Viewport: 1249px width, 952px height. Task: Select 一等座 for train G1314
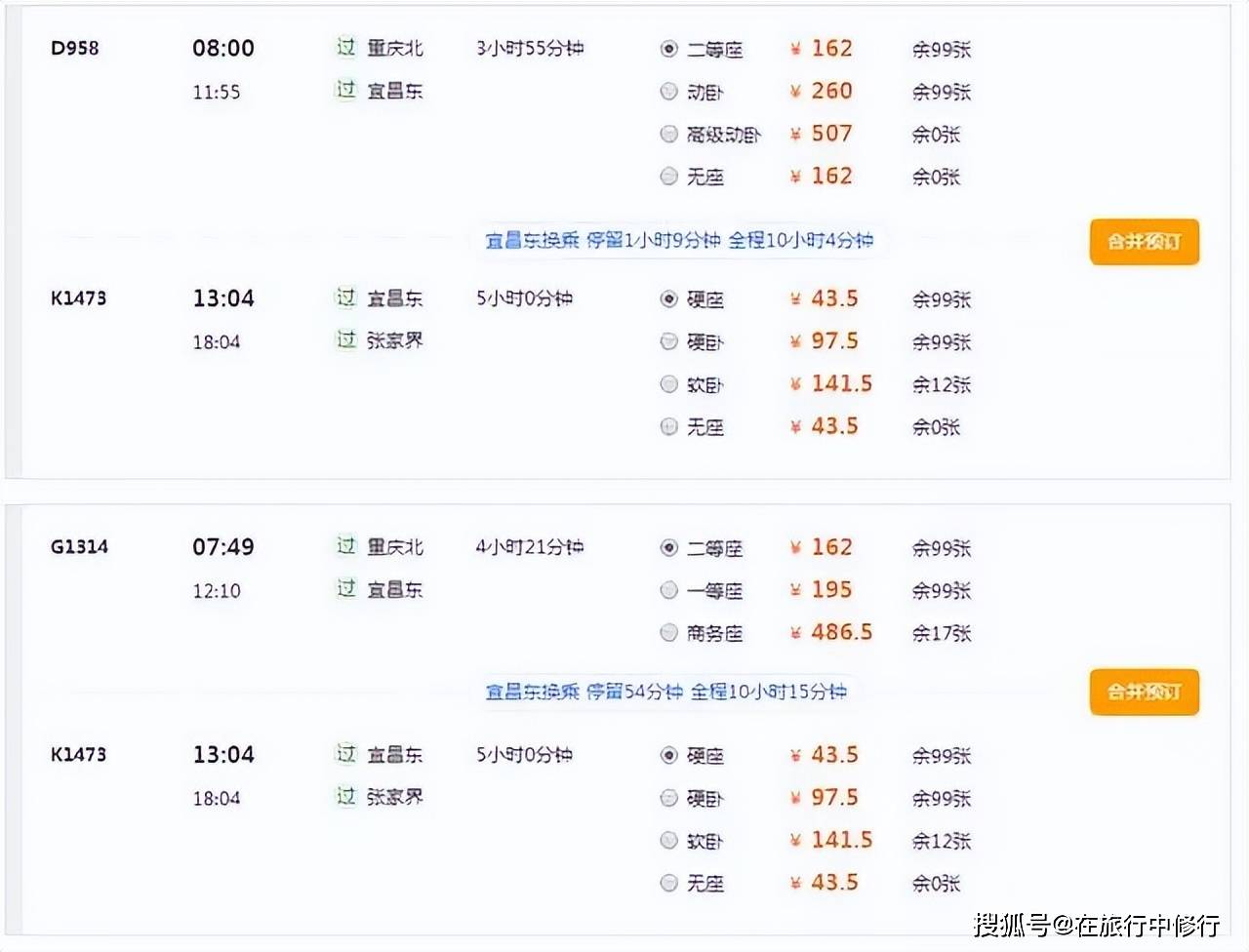pyautogui.click(x=668, y=590)
